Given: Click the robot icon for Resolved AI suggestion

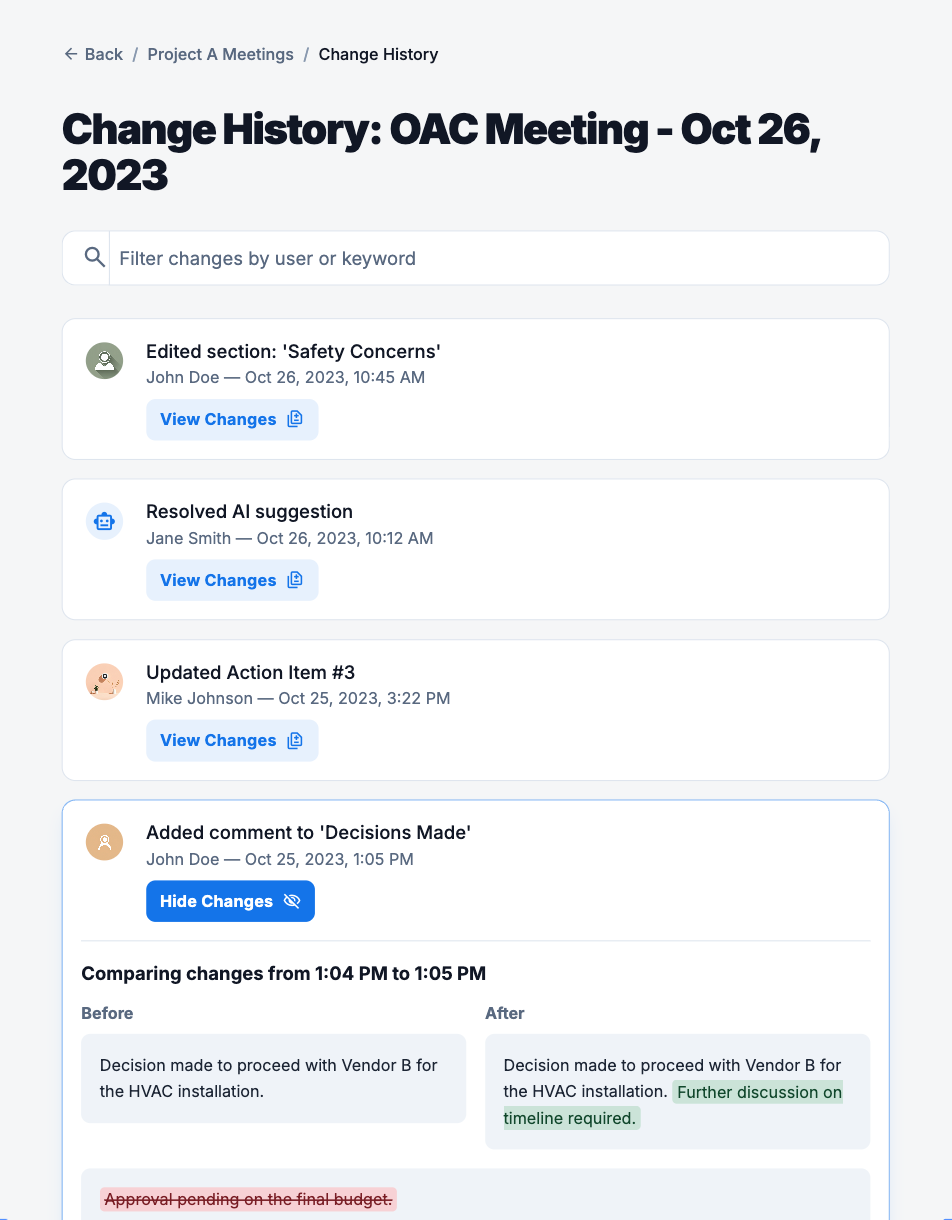Looking at the screenshot, I should click(x=104, y=521).
